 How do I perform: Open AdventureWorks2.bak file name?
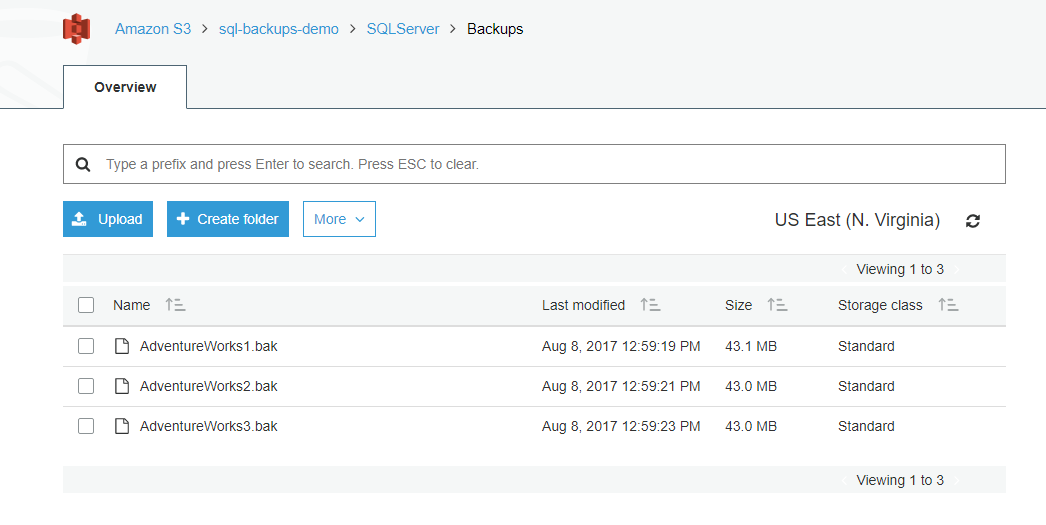point(209,386)
